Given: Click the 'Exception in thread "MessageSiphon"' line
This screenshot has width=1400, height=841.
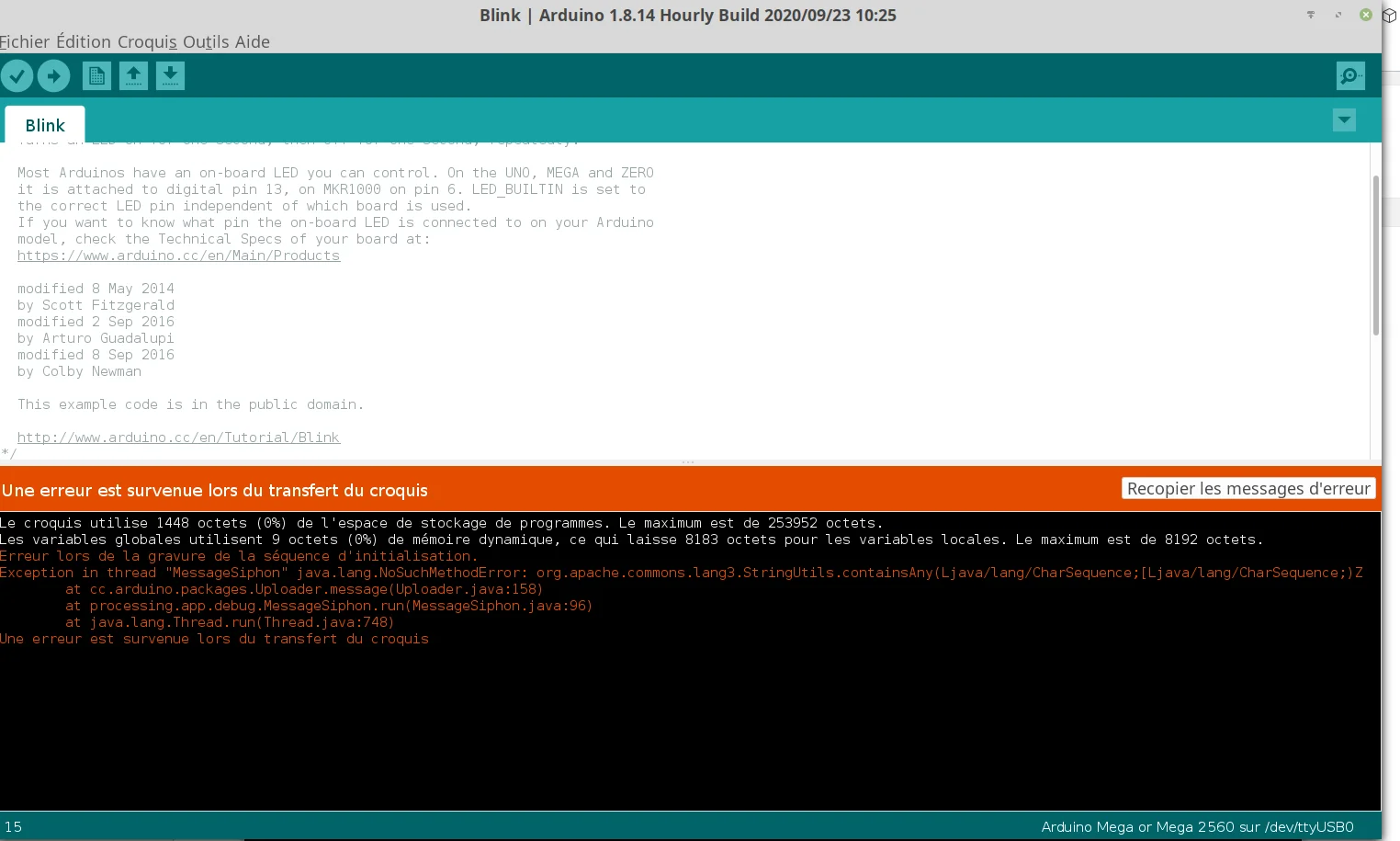Looking at the screenshot, I should (x=682, y=573).
